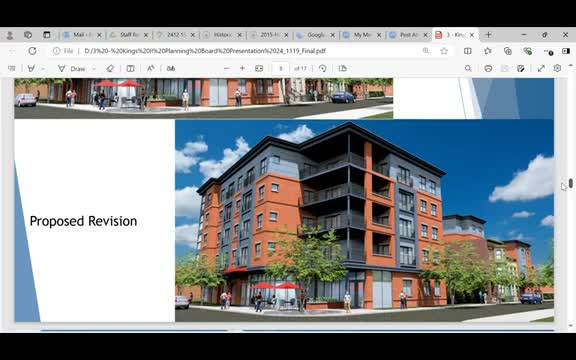Open the favorites list

click(488, 51)
